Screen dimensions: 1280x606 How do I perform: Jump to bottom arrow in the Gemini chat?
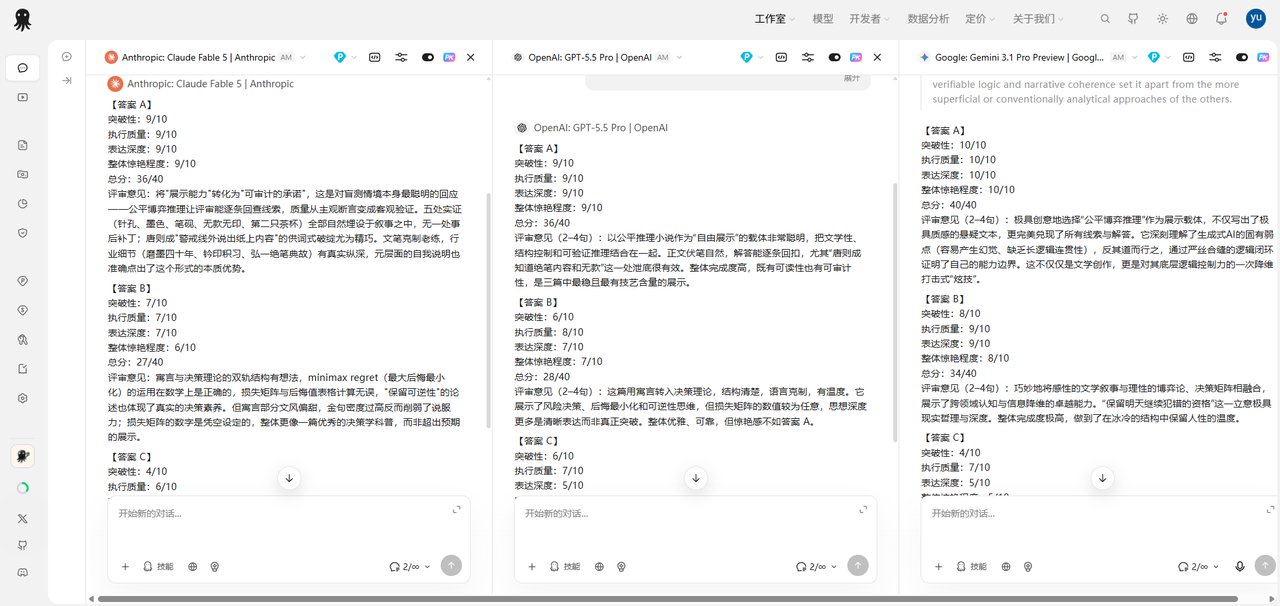click(1103, 478)
